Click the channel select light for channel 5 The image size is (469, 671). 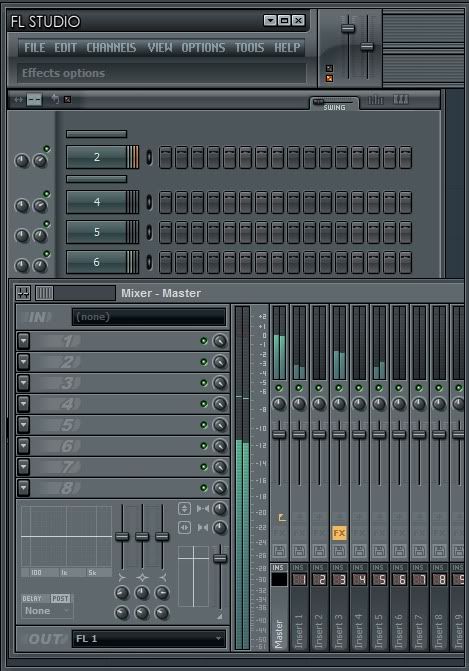pyautogui.click(x=149, y=232)
